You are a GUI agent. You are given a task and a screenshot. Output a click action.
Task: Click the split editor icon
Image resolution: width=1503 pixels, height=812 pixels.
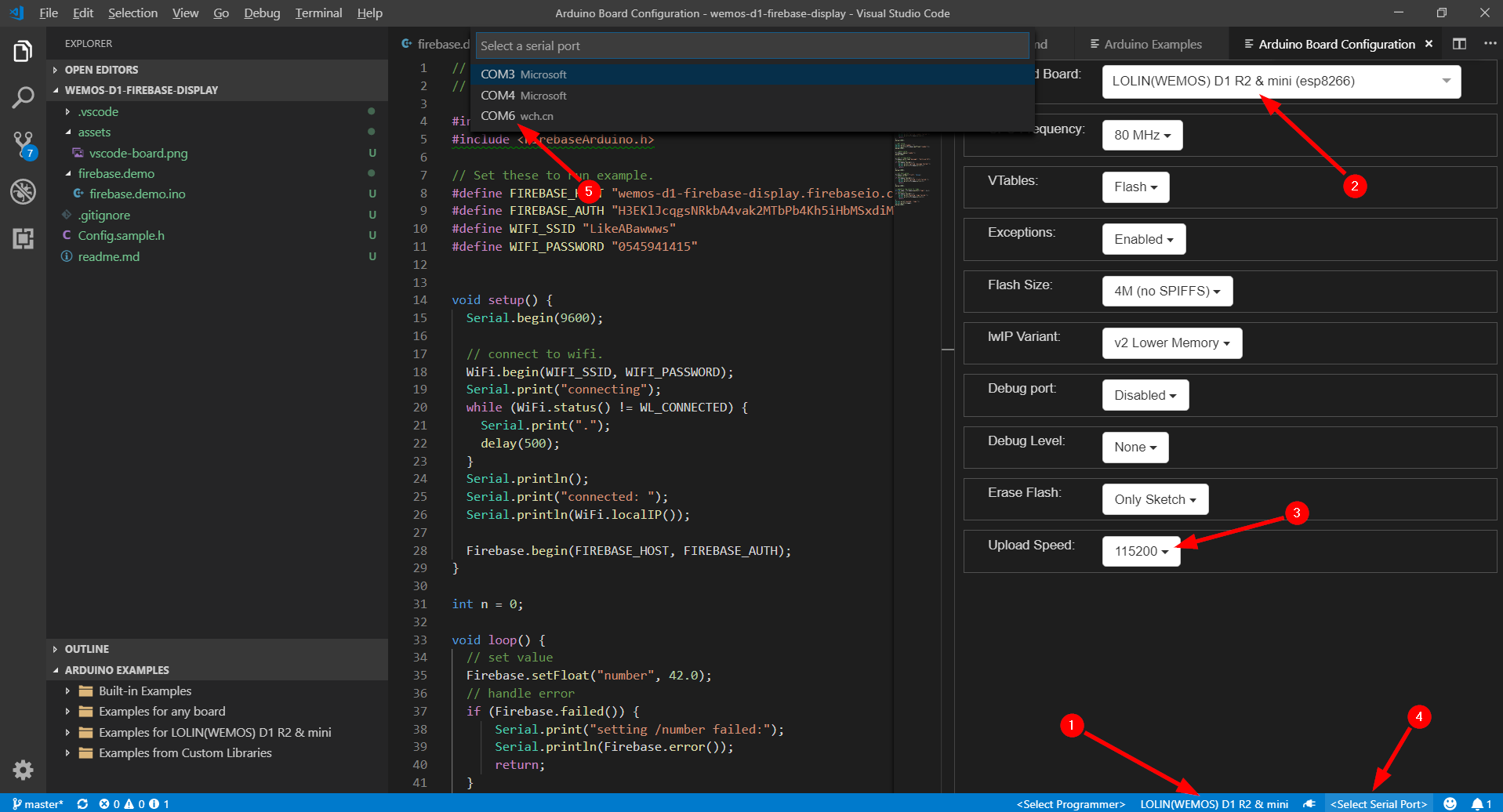[x=1459, y=44]
